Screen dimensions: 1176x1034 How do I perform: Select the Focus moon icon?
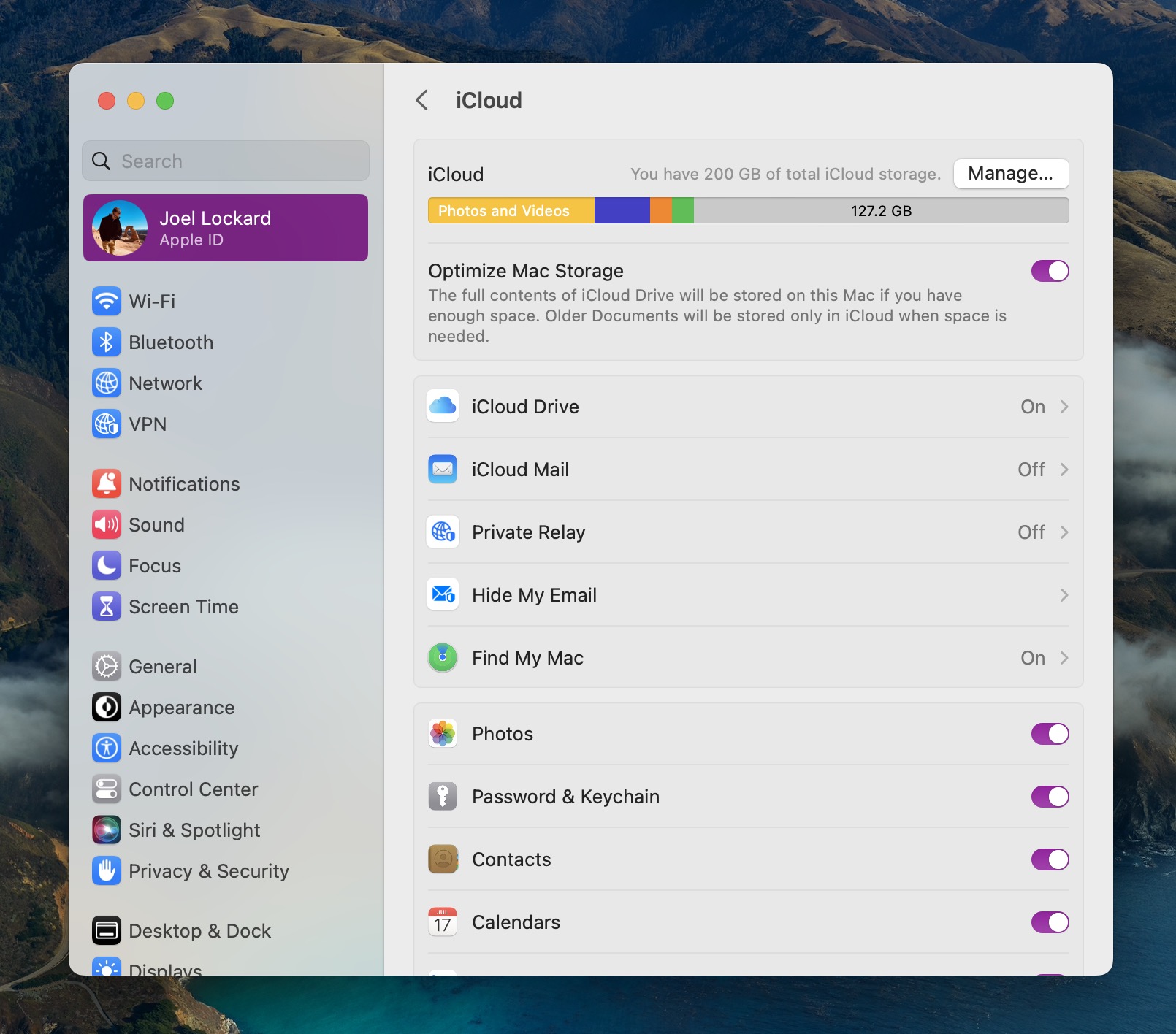click(x=107, y=565)
